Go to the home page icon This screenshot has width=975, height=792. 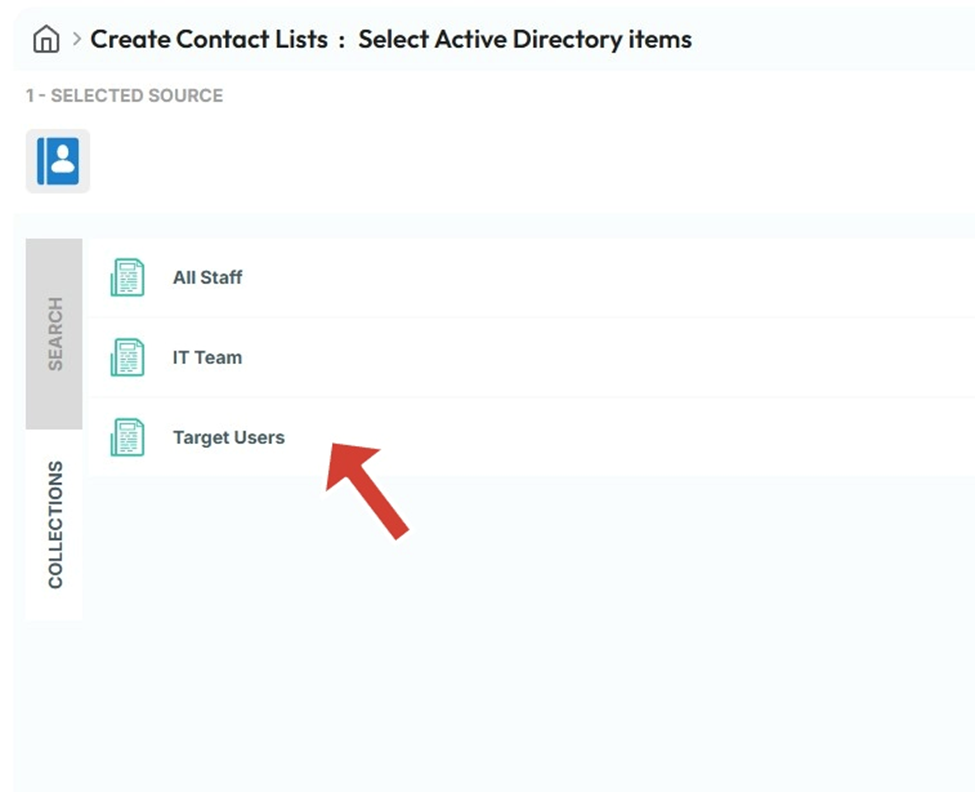pos(46,39)
